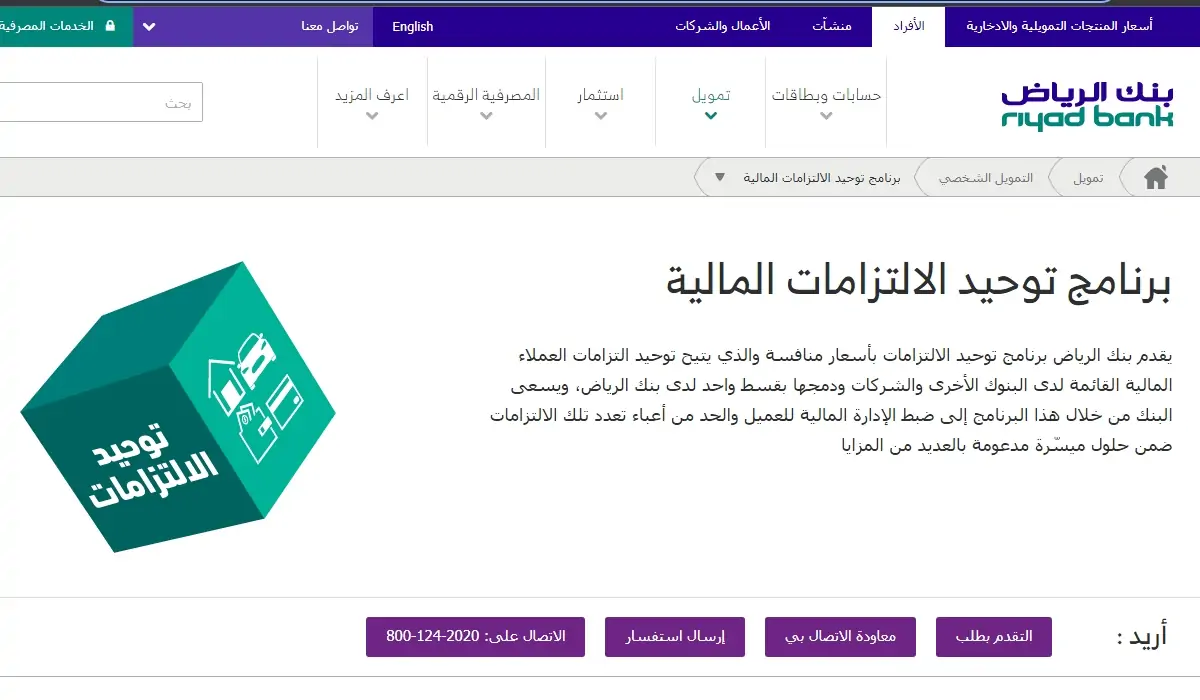Click the Riyad Bank logo
1200x700 pixels.
1087,105
